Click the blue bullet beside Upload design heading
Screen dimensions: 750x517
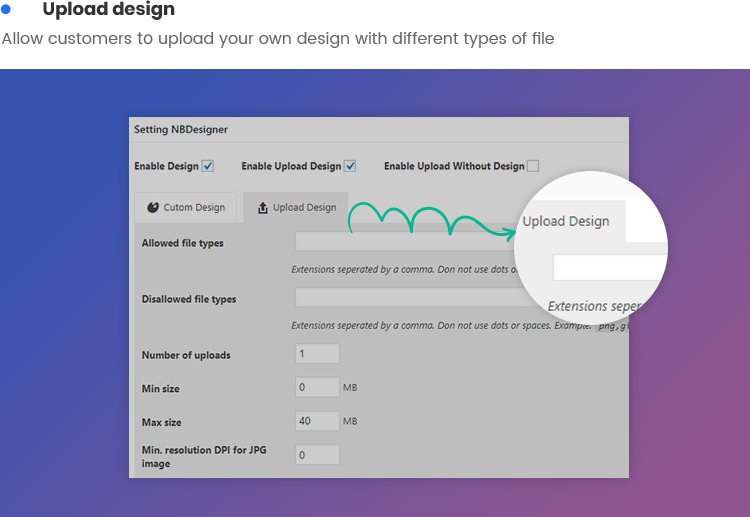pyautogui.click(x=6, y=10)
